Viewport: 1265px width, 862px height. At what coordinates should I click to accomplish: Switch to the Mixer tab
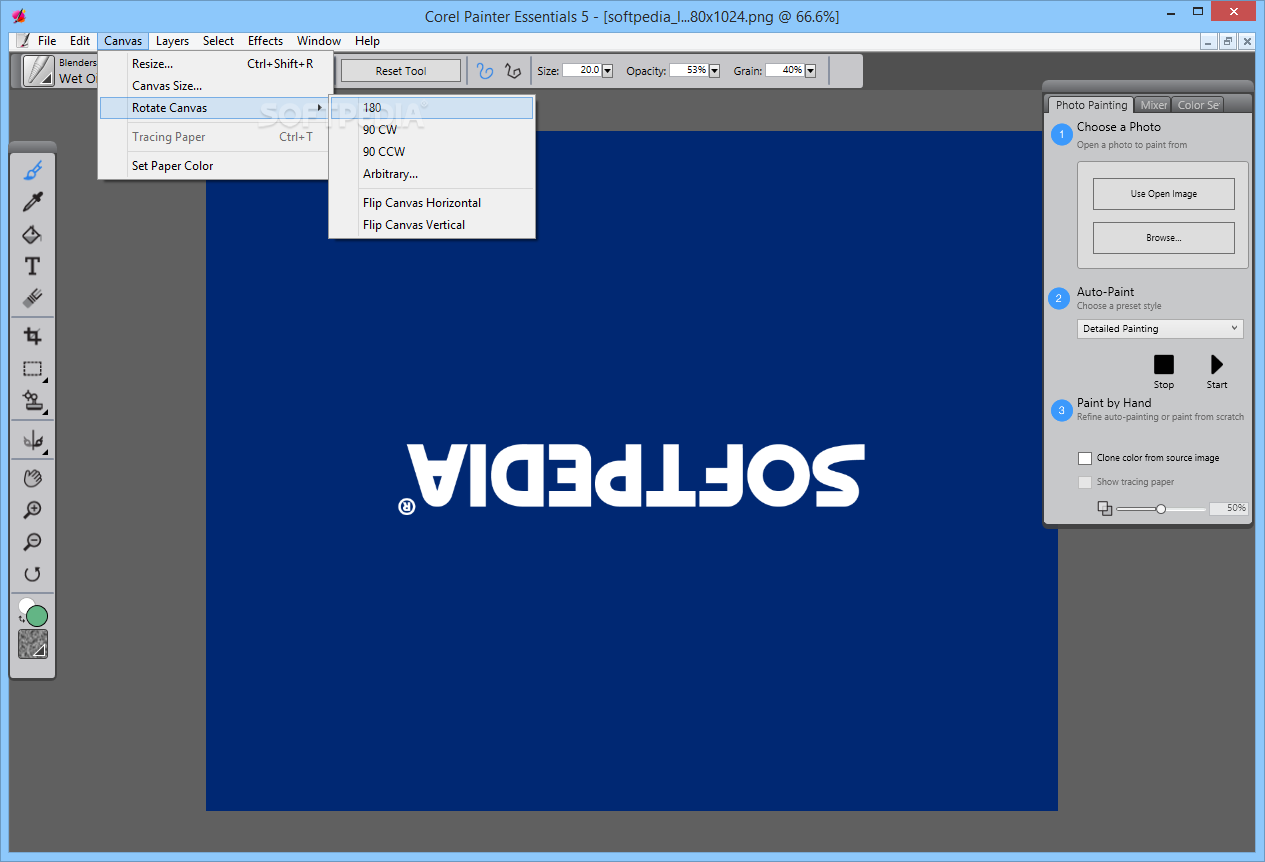1153,105
